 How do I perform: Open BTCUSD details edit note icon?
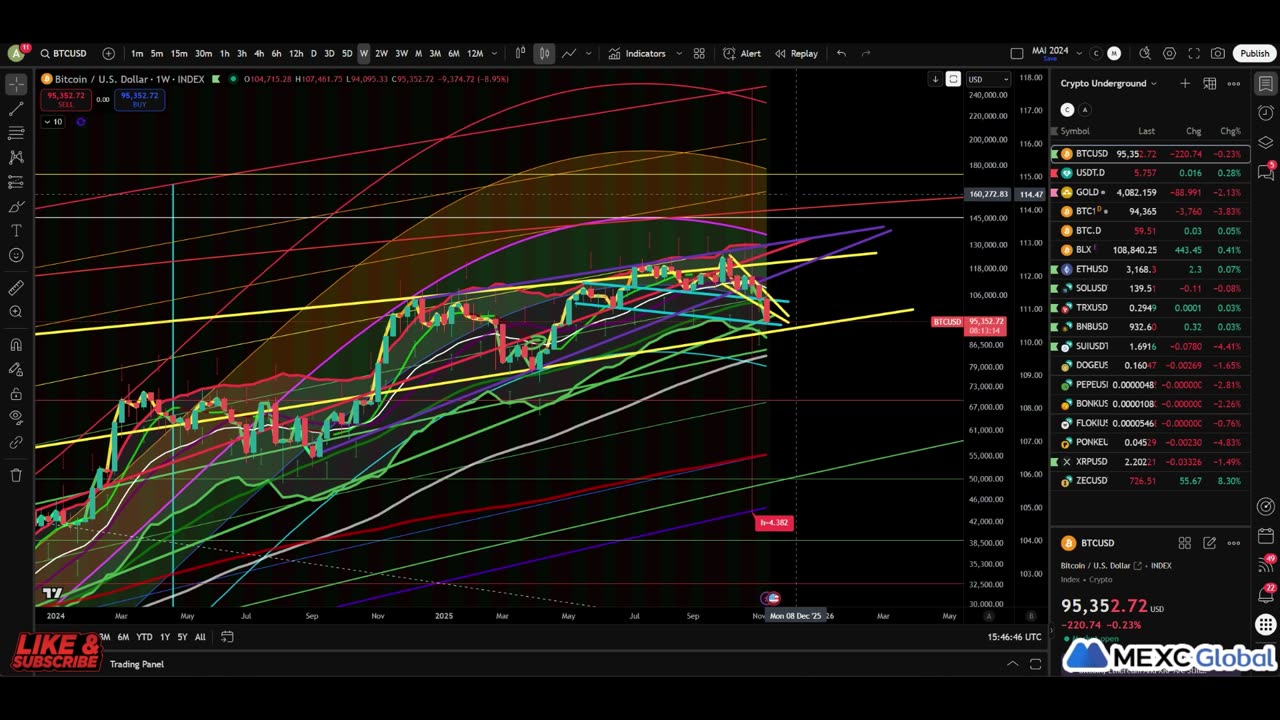point(1209,543)
